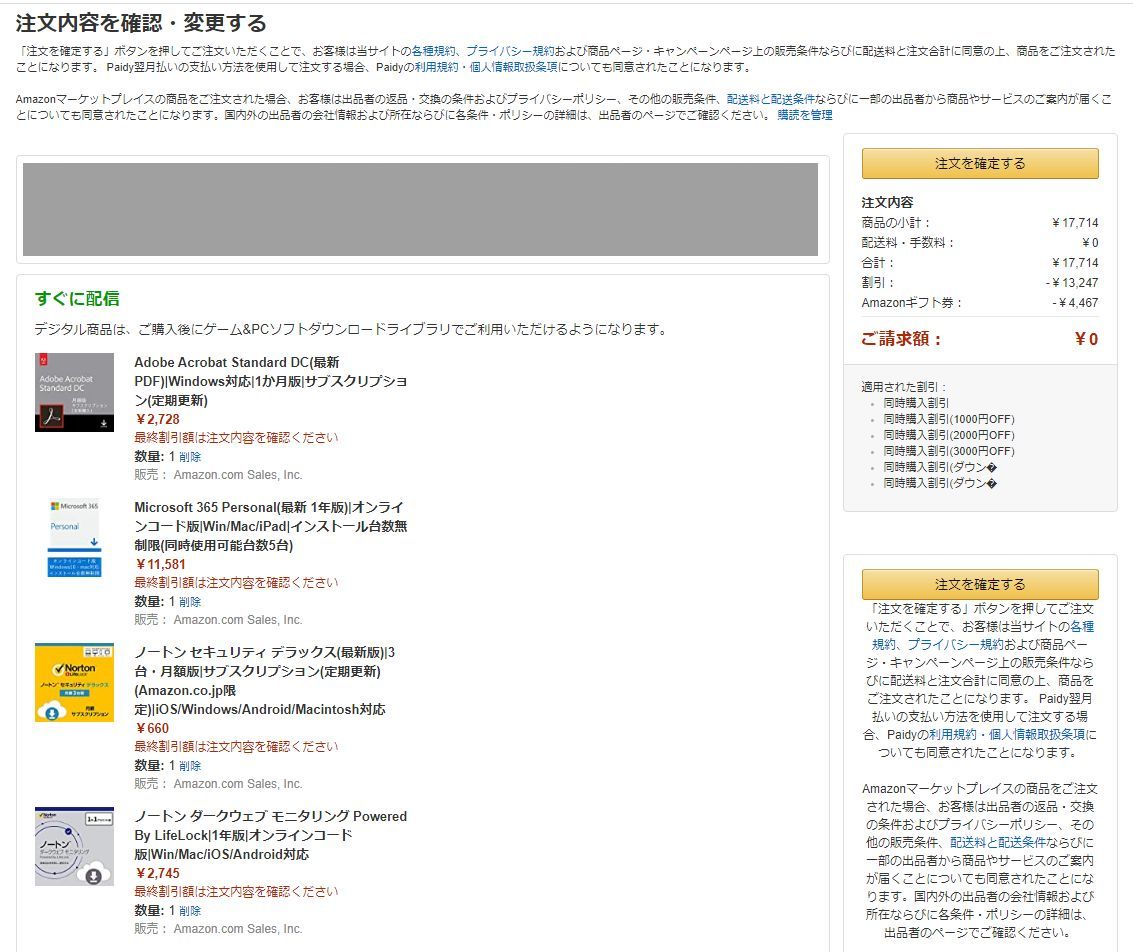Viewport: 1133px width, 952px height.
Task: Open 配送料と配送条件 link in top paragraph
Action: click(770, 99)
